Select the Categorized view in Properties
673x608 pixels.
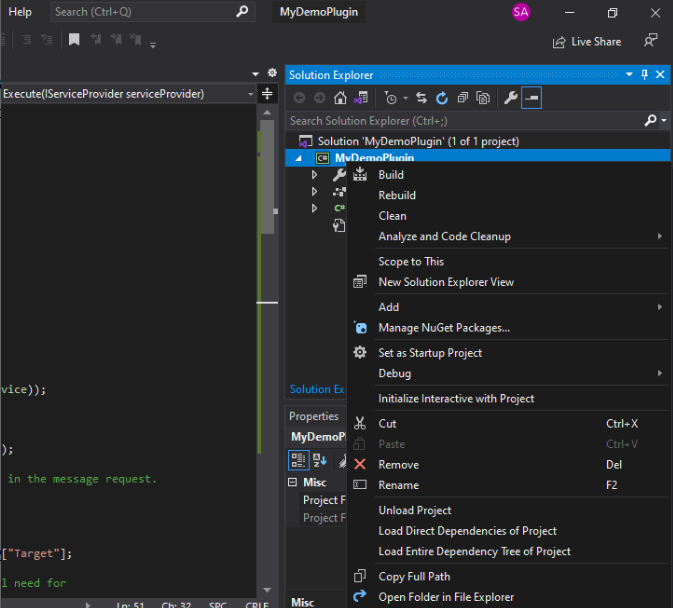tap(298, 460)
